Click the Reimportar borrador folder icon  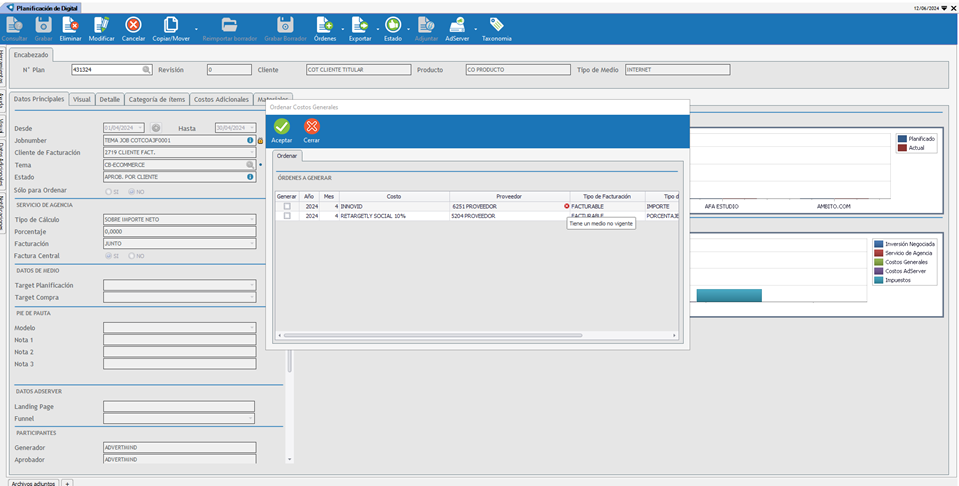coord(229,25)
